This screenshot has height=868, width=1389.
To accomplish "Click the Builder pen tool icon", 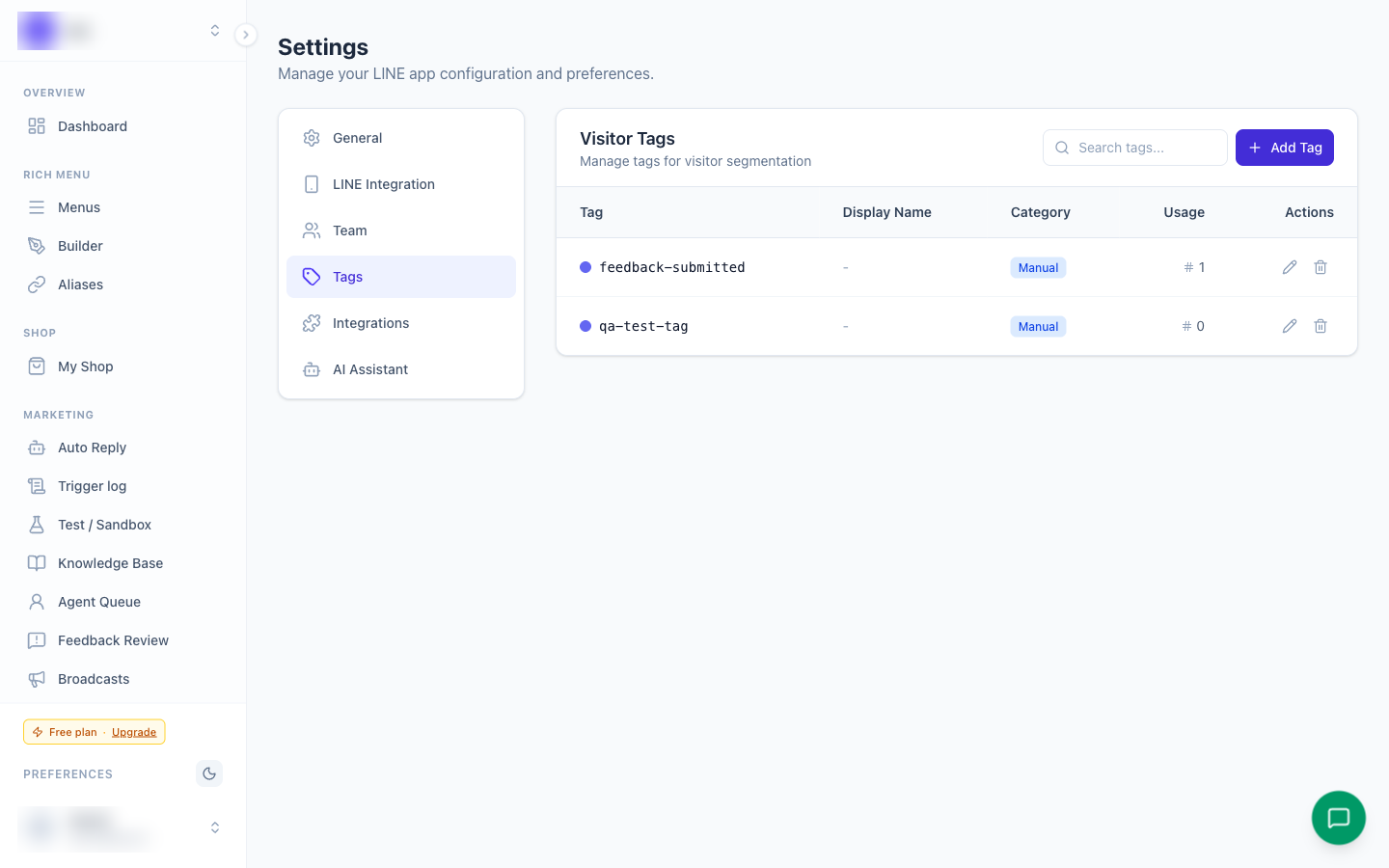I will point(37,246).
